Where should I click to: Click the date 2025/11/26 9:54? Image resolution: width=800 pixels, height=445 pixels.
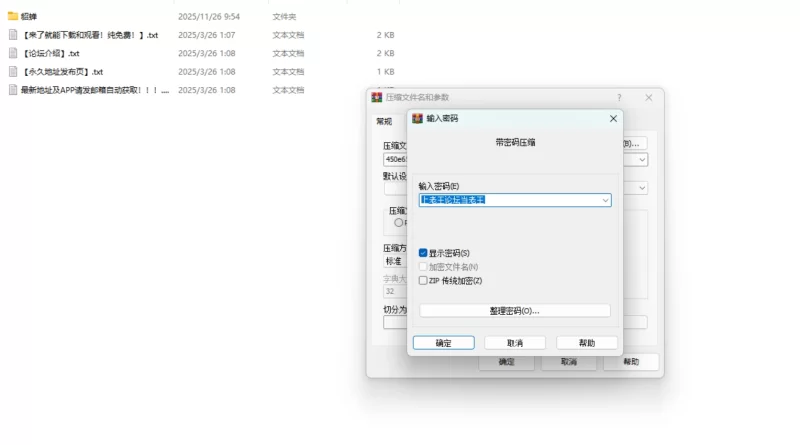click(x=209, y=16)
